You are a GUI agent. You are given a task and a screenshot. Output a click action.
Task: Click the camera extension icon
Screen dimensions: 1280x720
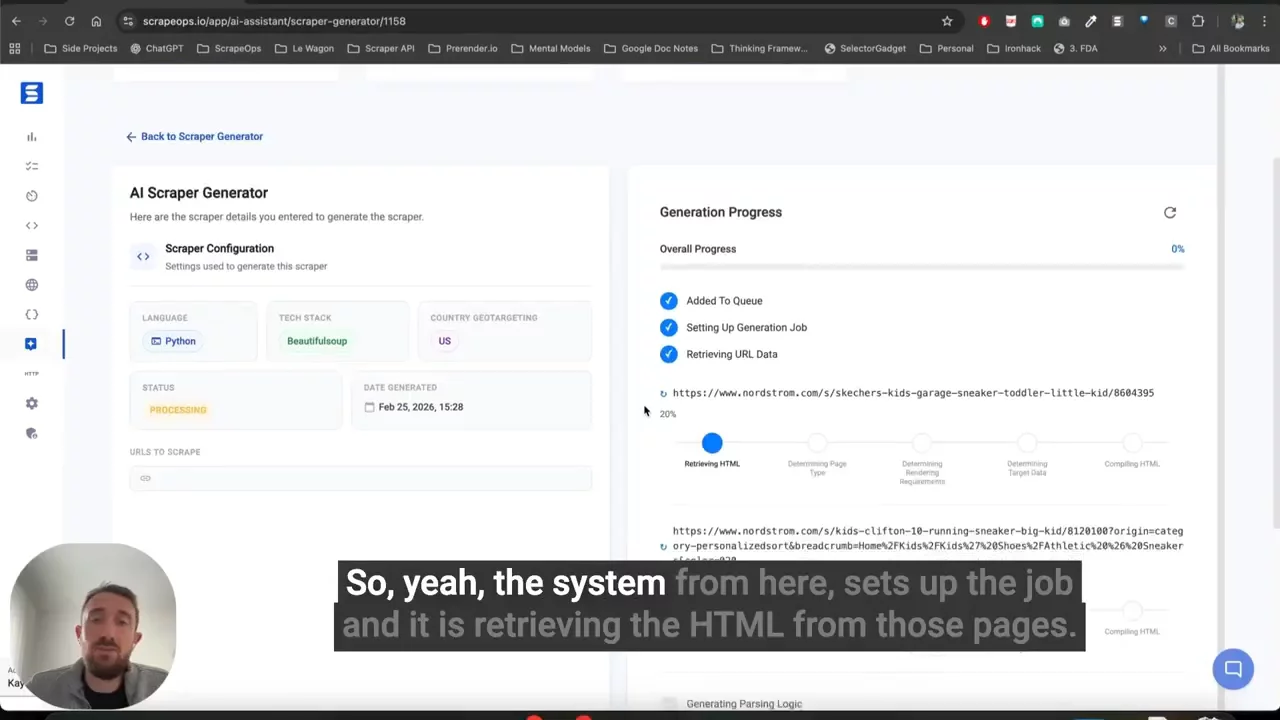[x=1064, y=21]
